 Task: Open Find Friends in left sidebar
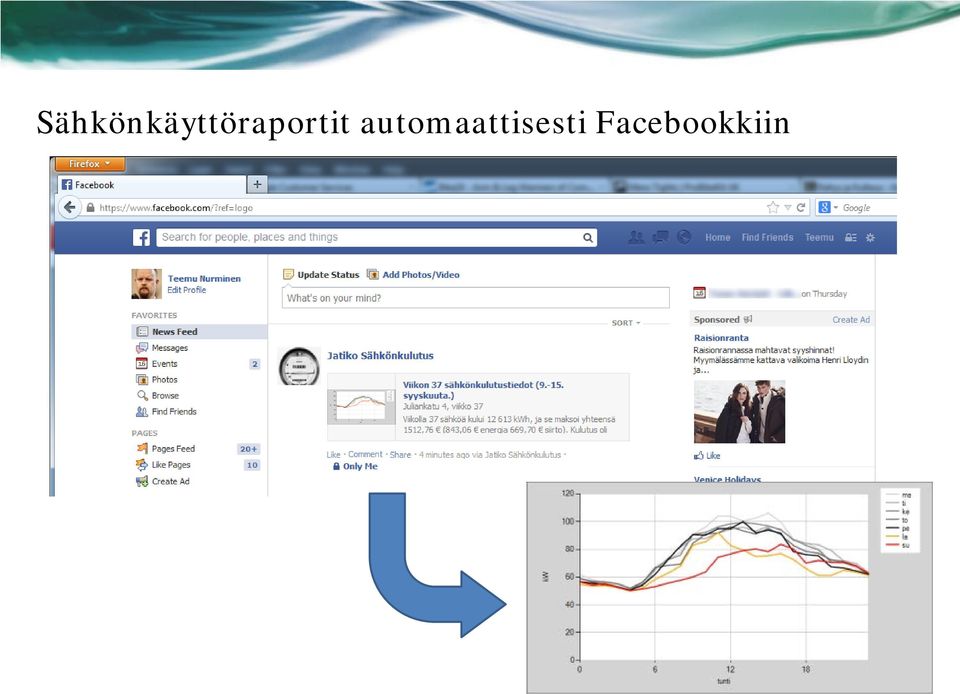(174, 411)
